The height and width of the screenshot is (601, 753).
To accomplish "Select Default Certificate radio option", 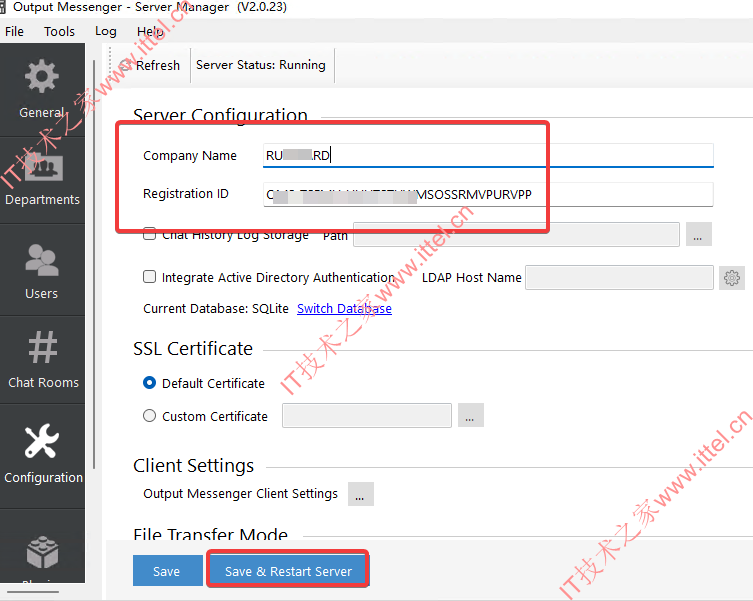I will pos(149,383).
